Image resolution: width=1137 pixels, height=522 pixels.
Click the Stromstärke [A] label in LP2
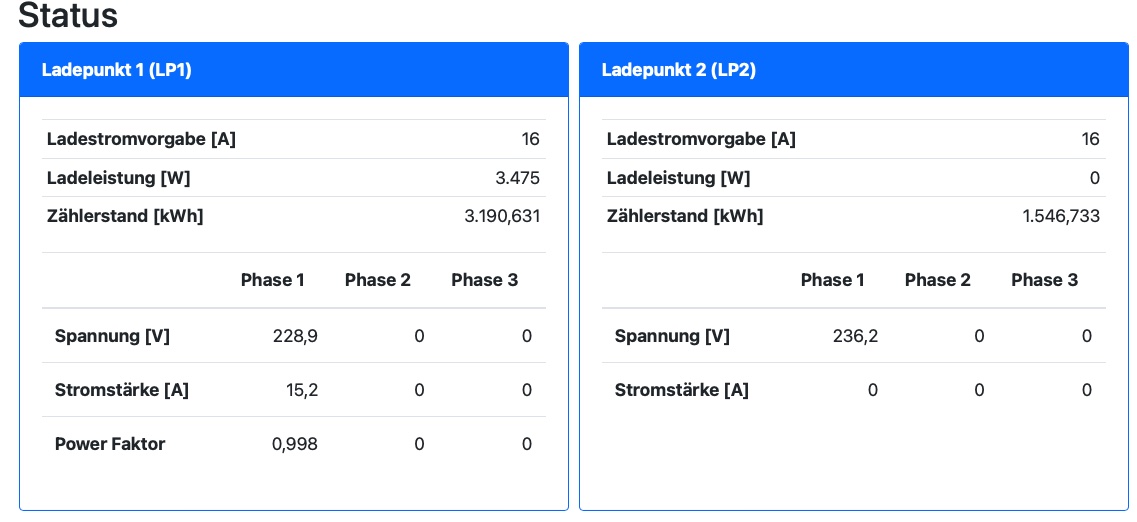(x=681, y=390)
